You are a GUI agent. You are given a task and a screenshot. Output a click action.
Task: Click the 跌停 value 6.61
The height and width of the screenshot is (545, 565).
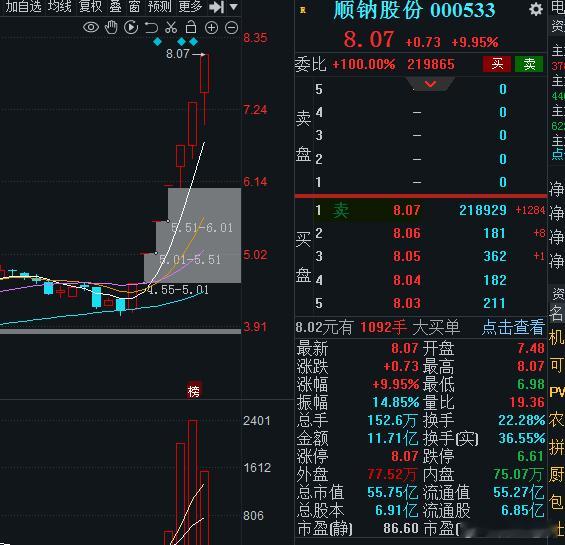(531, 456)
